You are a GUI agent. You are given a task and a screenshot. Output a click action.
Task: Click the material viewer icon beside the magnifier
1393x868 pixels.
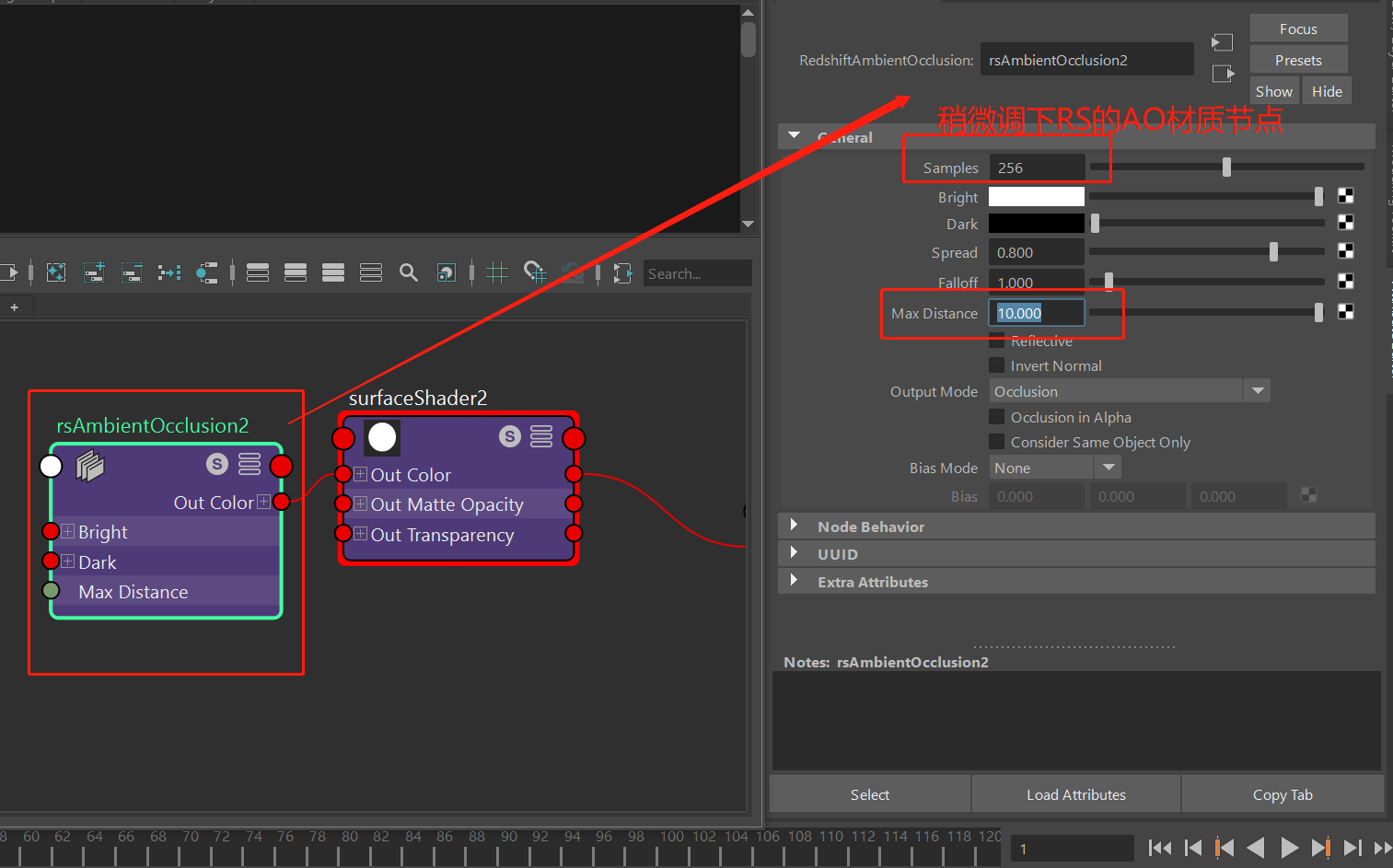447,272
